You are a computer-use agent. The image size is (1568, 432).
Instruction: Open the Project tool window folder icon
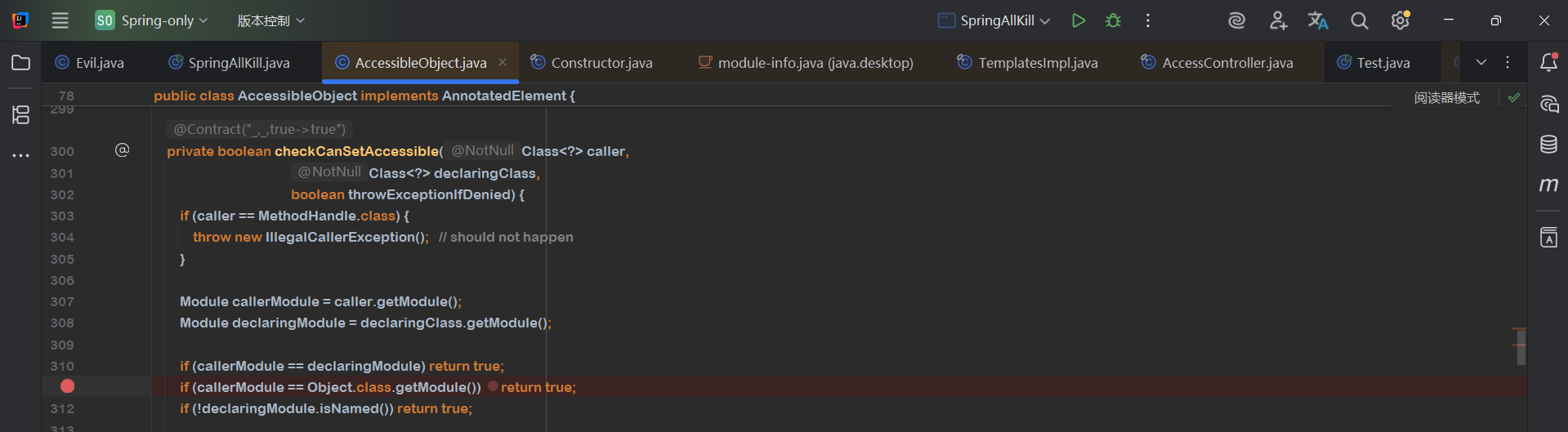[x=21, y=63]
